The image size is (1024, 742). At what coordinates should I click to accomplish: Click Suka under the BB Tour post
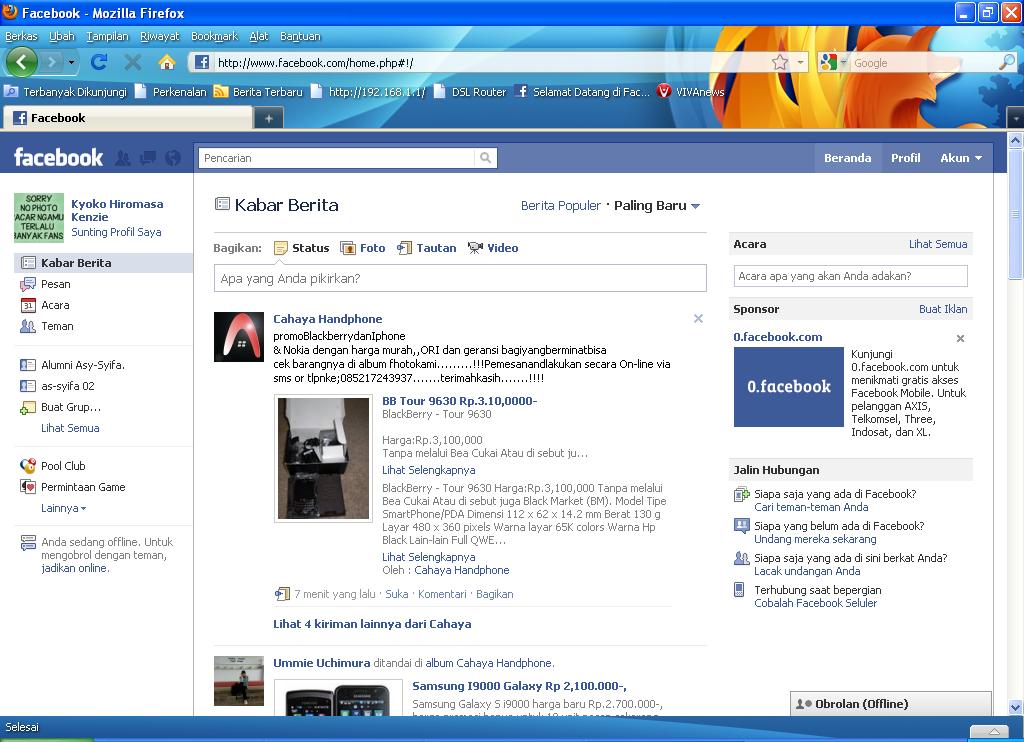(396, 594)
